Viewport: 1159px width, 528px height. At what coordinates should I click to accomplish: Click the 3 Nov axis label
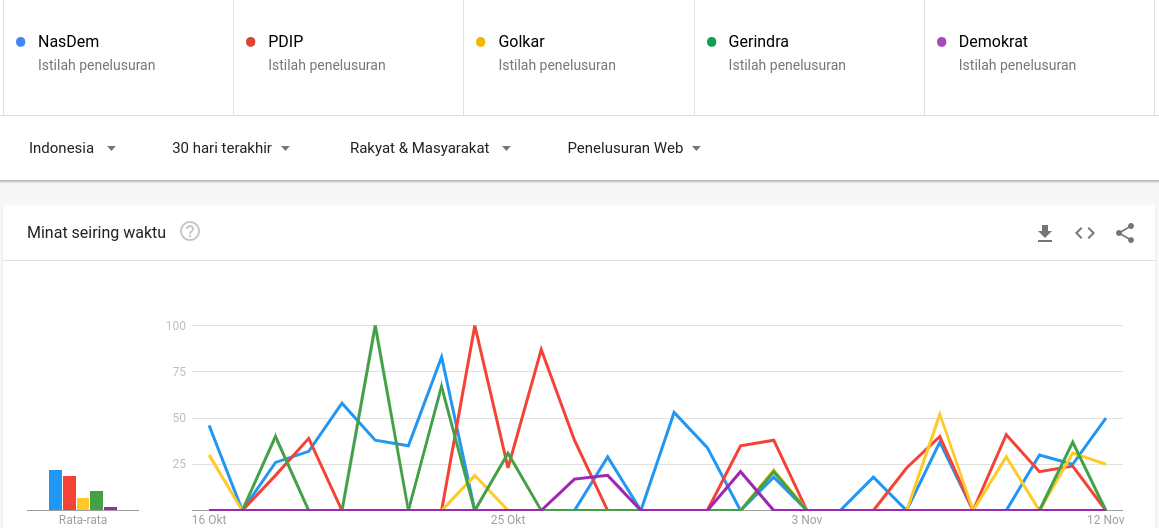pyautogui.click(x=806, y=520)
